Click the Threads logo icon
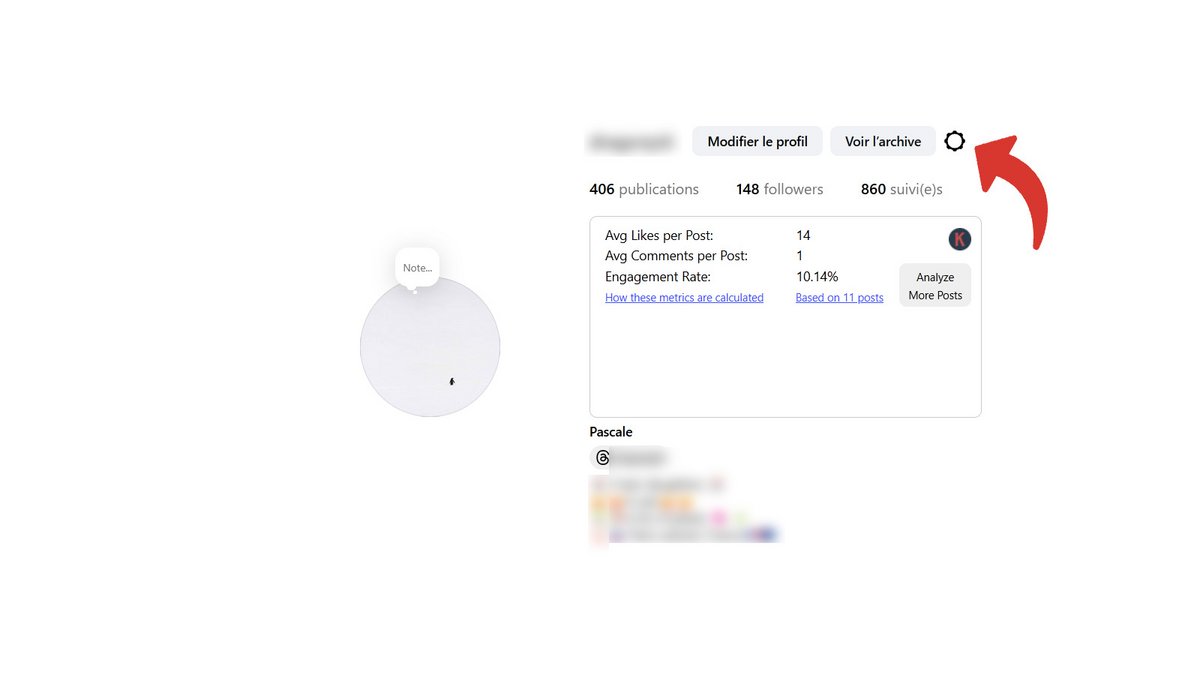Image resolution: width=1200 pixels, height=675 pixels. 602,458
